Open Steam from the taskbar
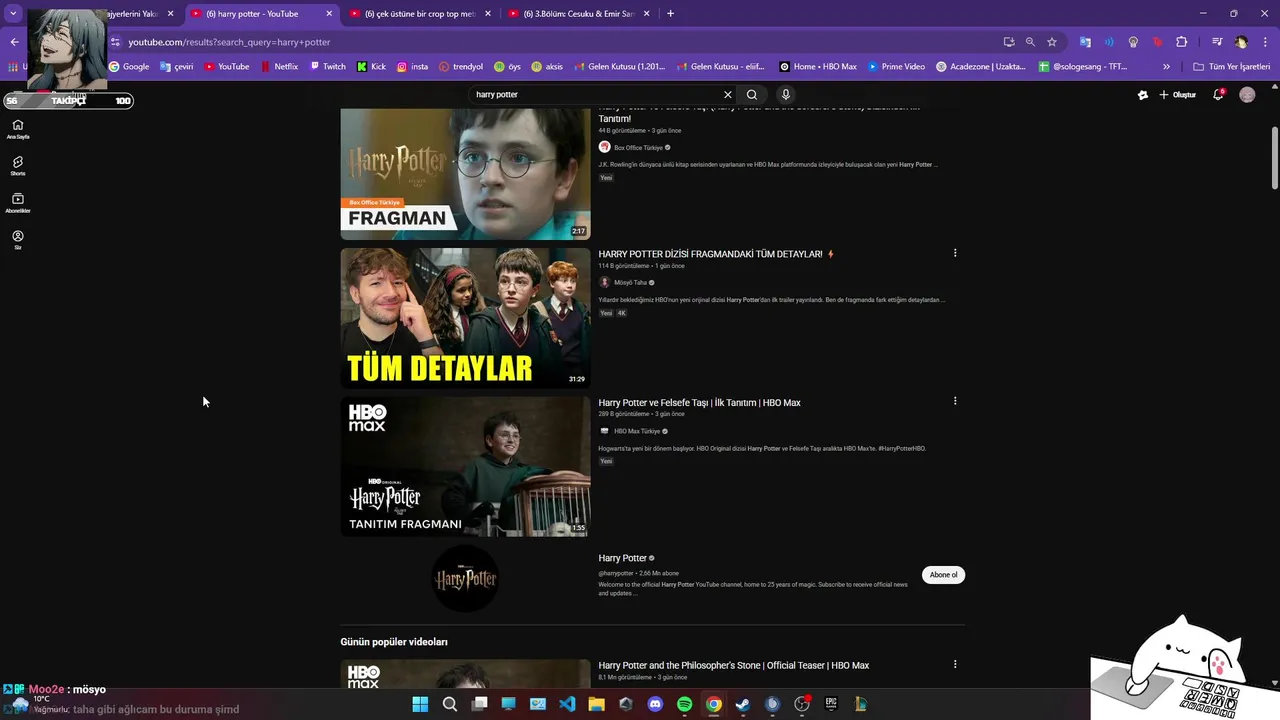 click(x=743, y=704)
